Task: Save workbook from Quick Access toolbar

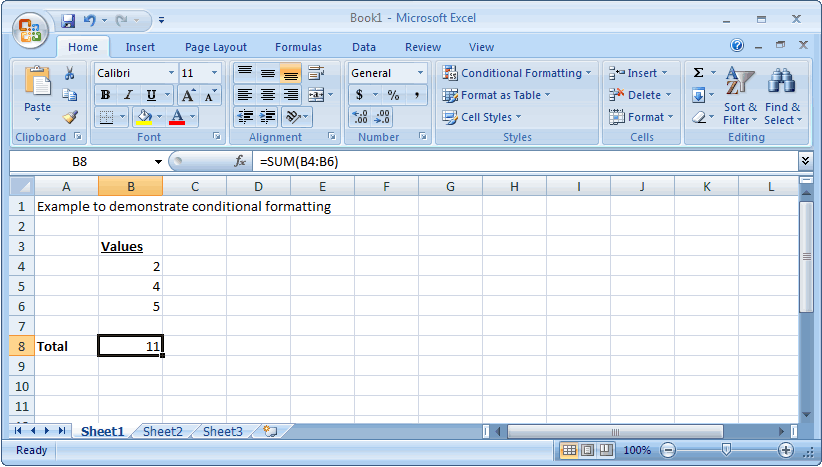Action: tap(68, 20)
